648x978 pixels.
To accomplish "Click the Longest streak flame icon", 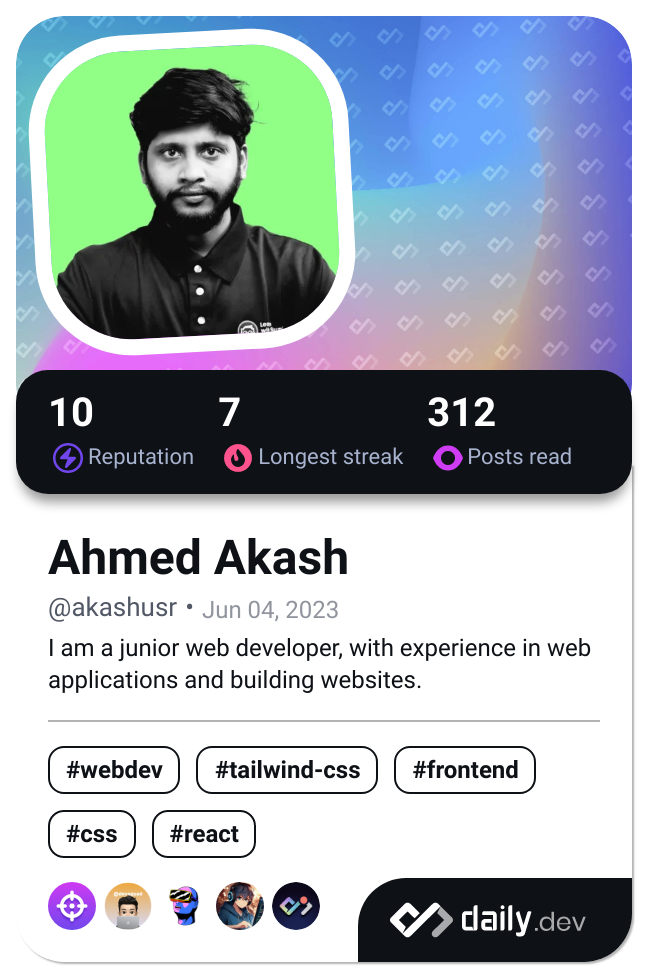I will tap(238, 457).
